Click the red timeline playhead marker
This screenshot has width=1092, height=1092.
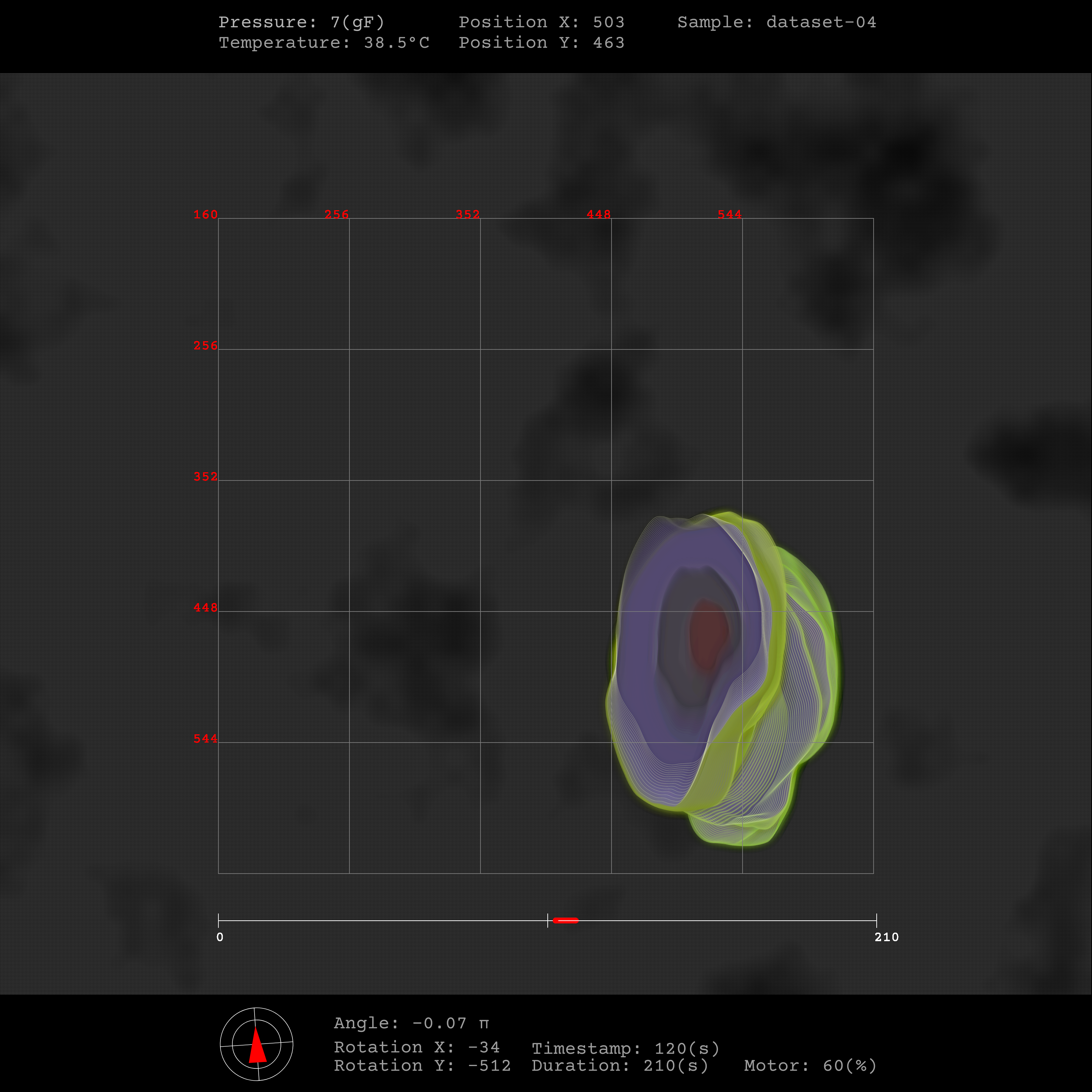point(565,920)
